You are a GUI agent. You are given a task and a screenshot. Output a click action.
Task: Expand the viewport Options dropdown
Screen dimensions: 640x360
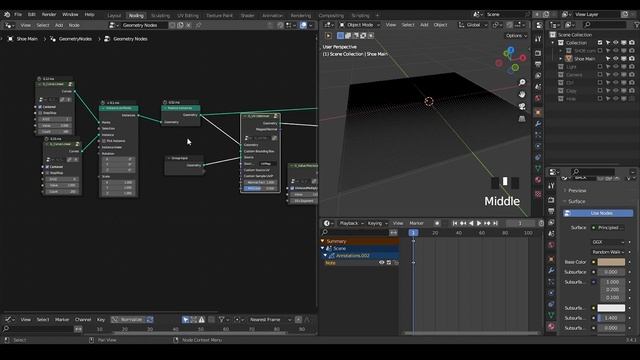516,36
